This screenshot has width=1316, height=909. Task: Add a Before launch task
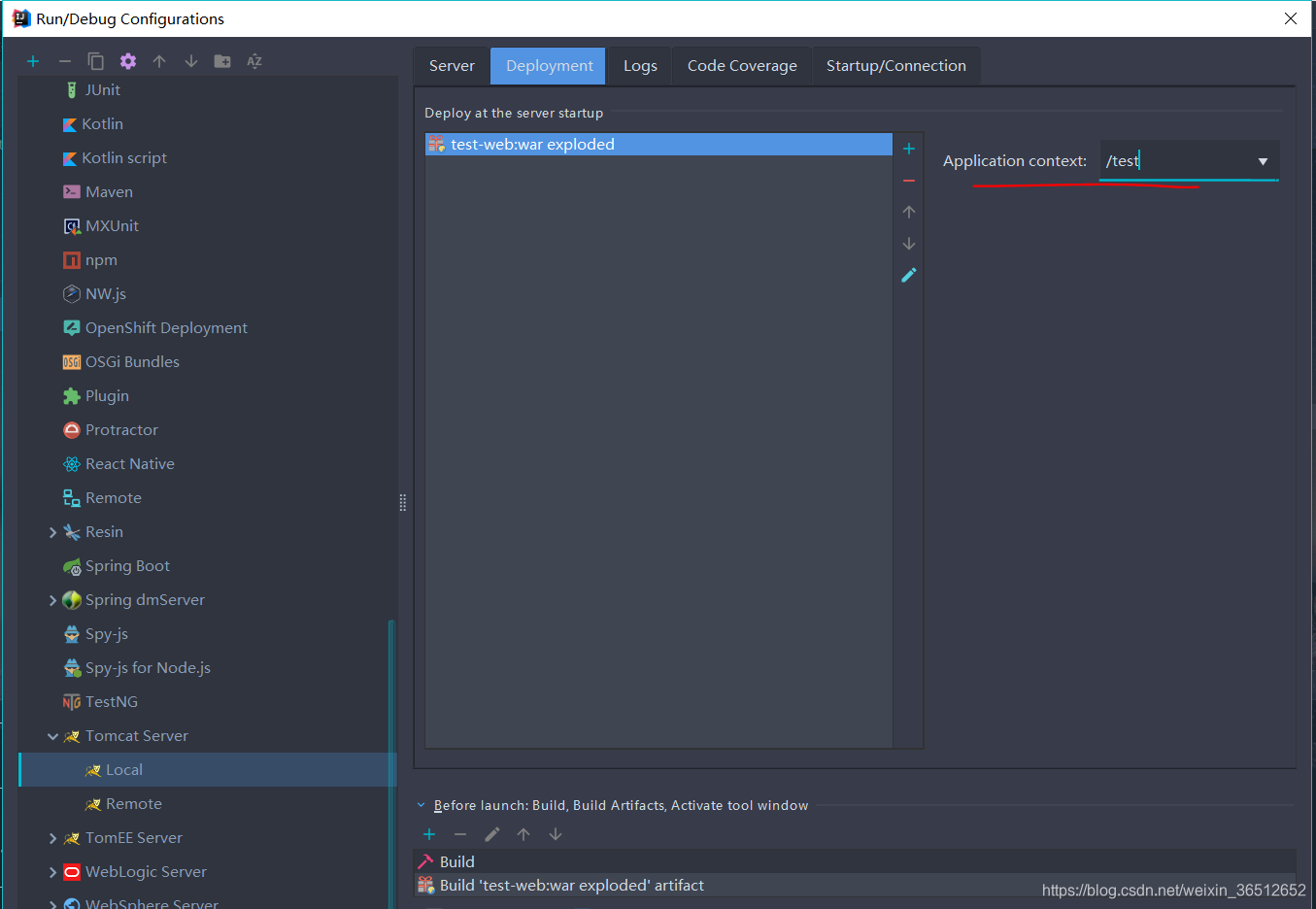tap(429, 834)
